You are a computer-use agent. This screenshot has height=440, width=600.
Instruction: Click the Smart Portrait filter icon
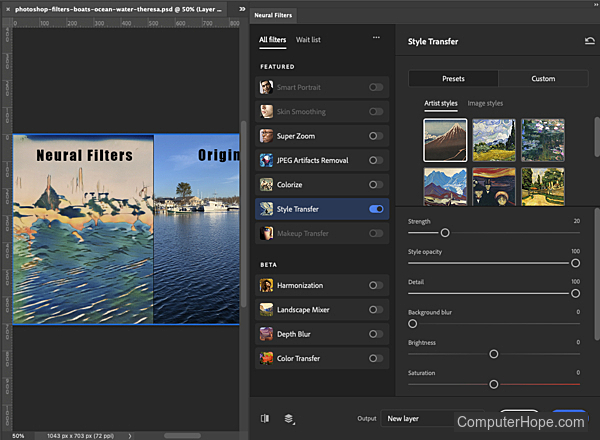click(266, 87)
